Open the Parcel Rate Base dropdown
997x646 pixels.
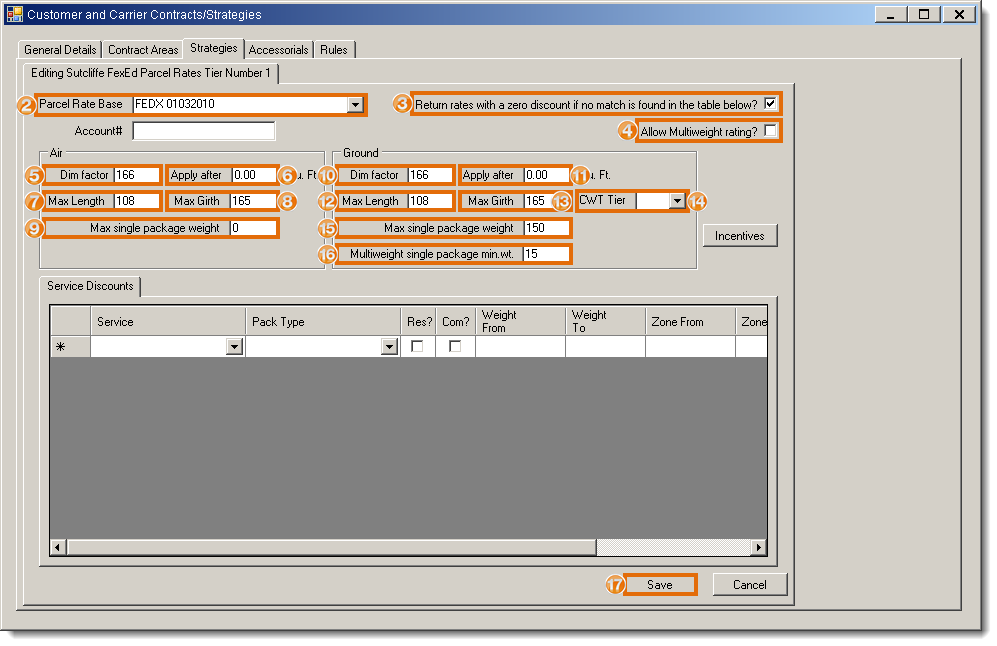[x=355, y=104]
